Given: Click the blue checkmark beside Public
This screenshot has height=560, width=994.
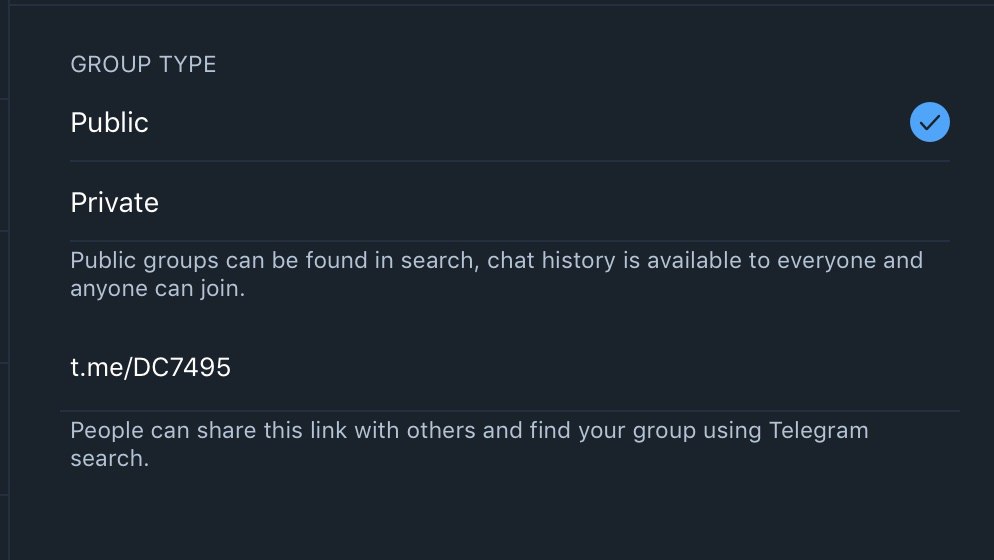Looking at the screenshot, I should click(x=929, y=122).
